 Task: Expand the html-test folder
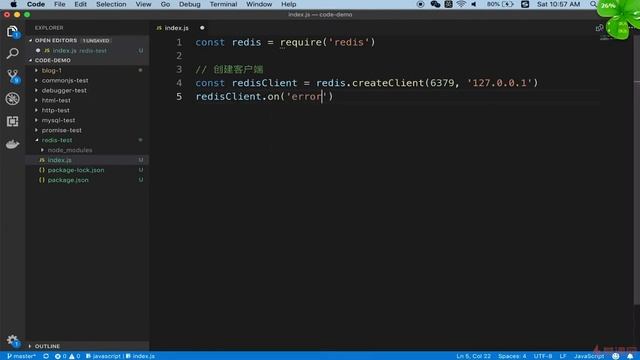(56, 100)
